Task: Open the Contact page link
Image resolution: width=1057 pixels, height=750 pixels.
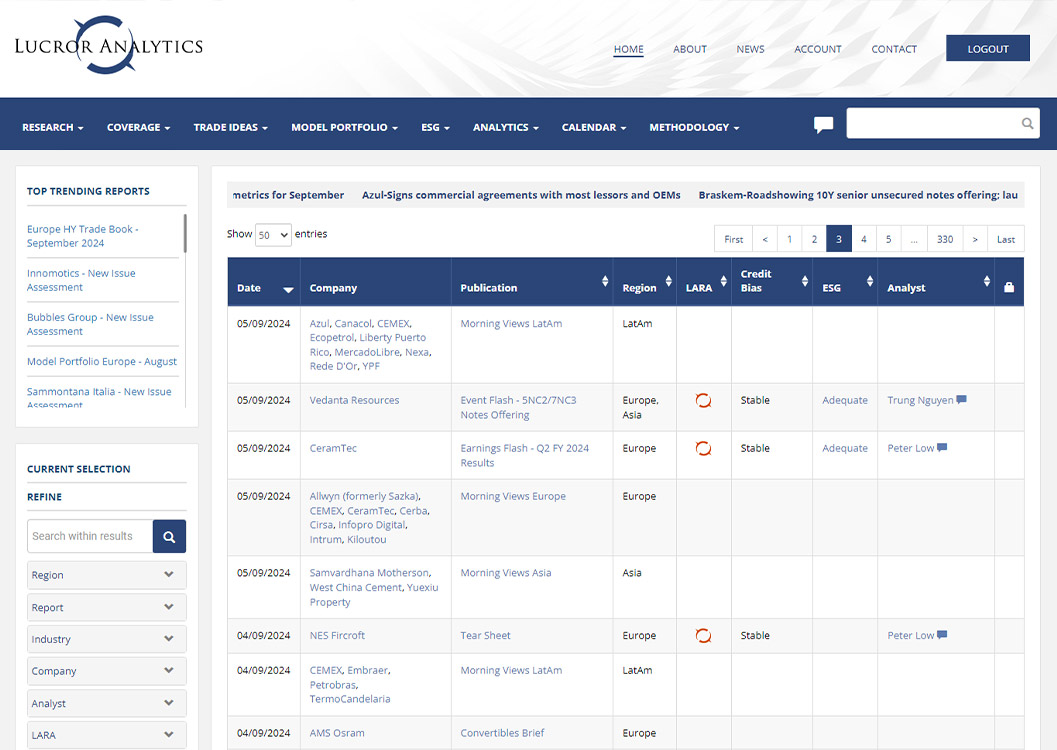Action: pos(894,49)
